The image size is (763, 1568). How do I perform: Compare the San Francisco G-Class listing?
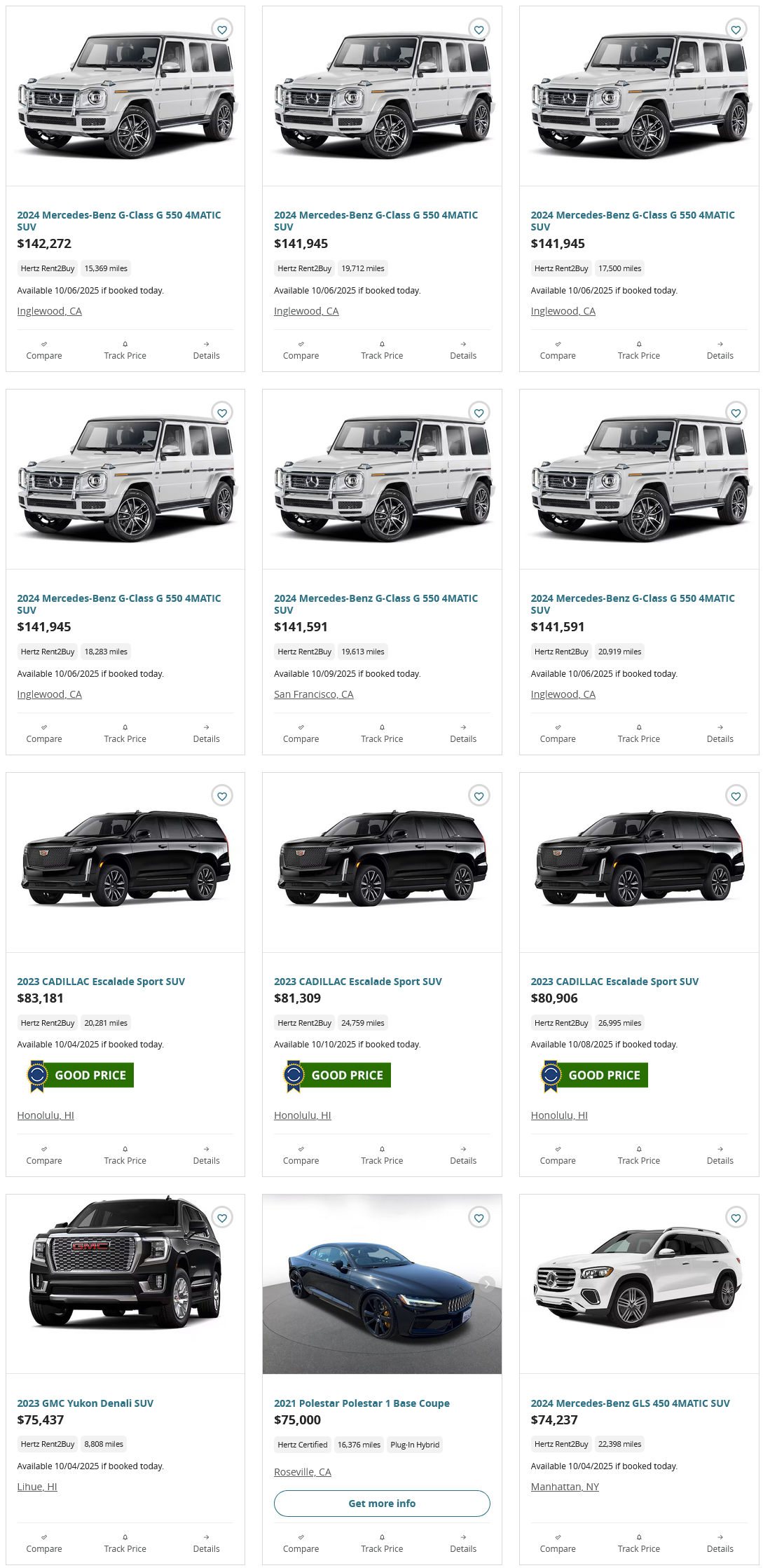tap(301, 734)
